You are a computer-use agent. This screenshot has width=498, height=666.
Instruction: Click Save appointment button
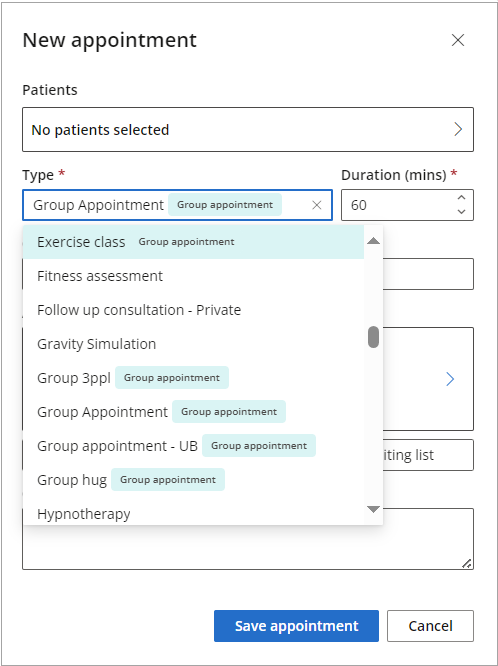coord(296,626)
